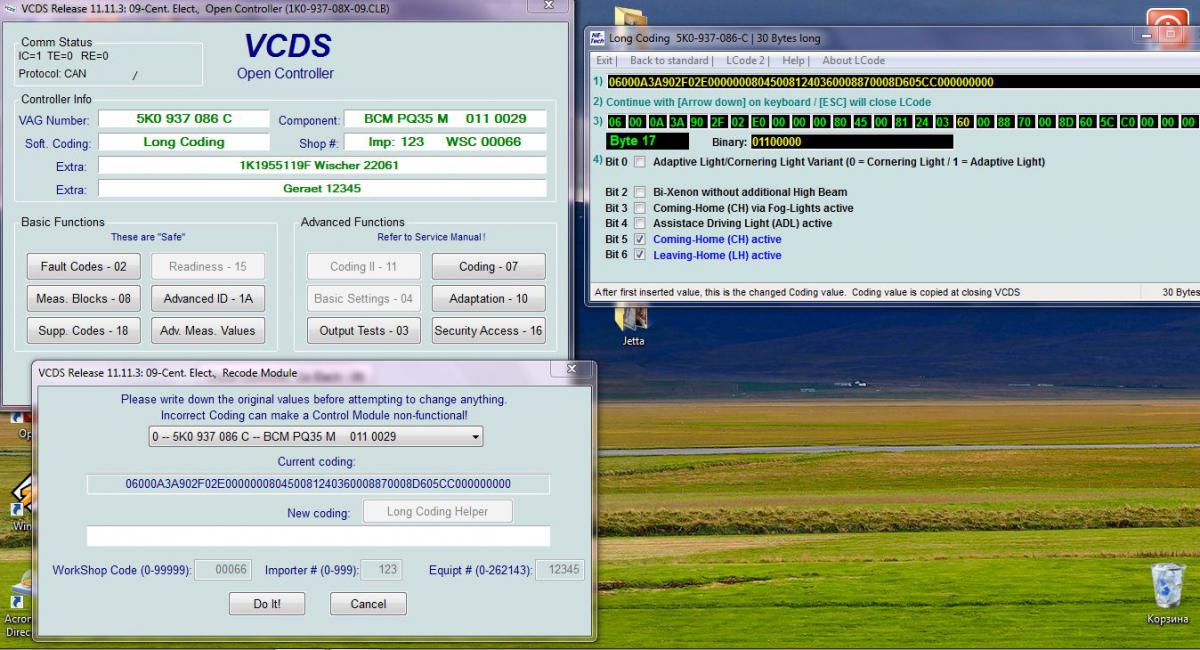
Task: Click Basic Settings - 04 button
Action: (363, 299)
